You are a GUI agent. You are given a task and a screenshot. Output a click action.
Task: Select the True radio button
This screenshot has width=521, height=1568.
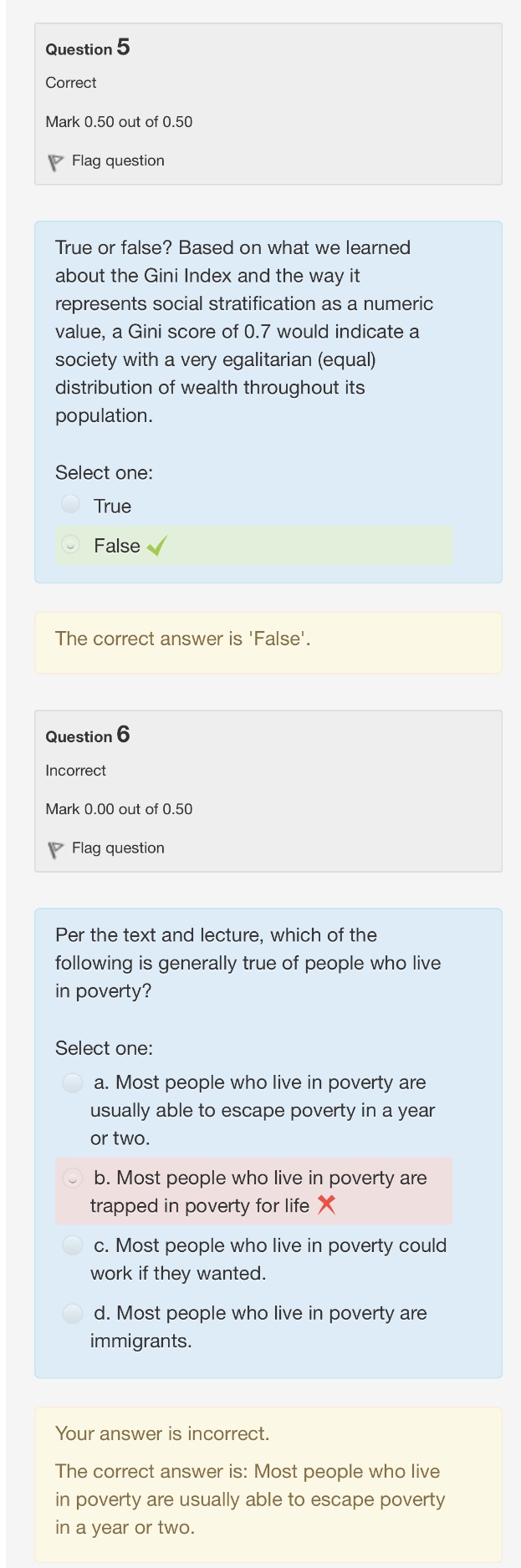coord(72,504)
